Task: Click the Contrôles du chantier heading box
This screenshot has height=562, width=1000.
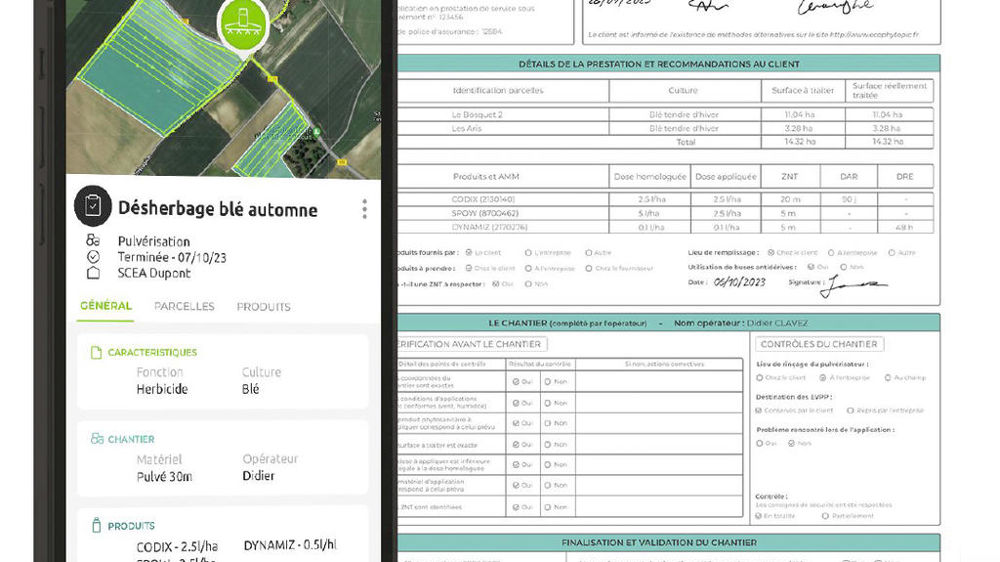Action: coord(819,344)
